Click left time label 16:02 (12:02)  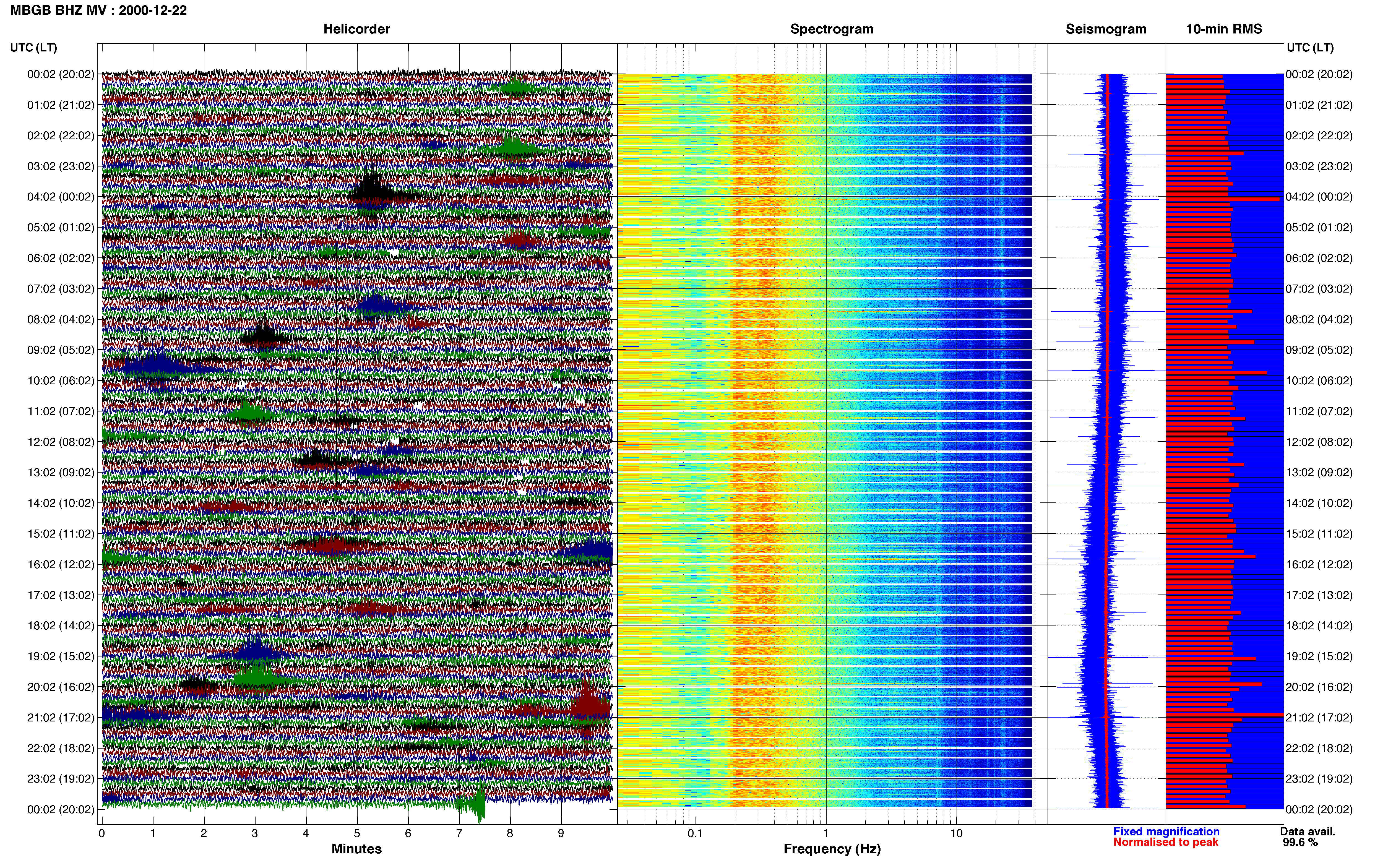(x=61, y=564)
